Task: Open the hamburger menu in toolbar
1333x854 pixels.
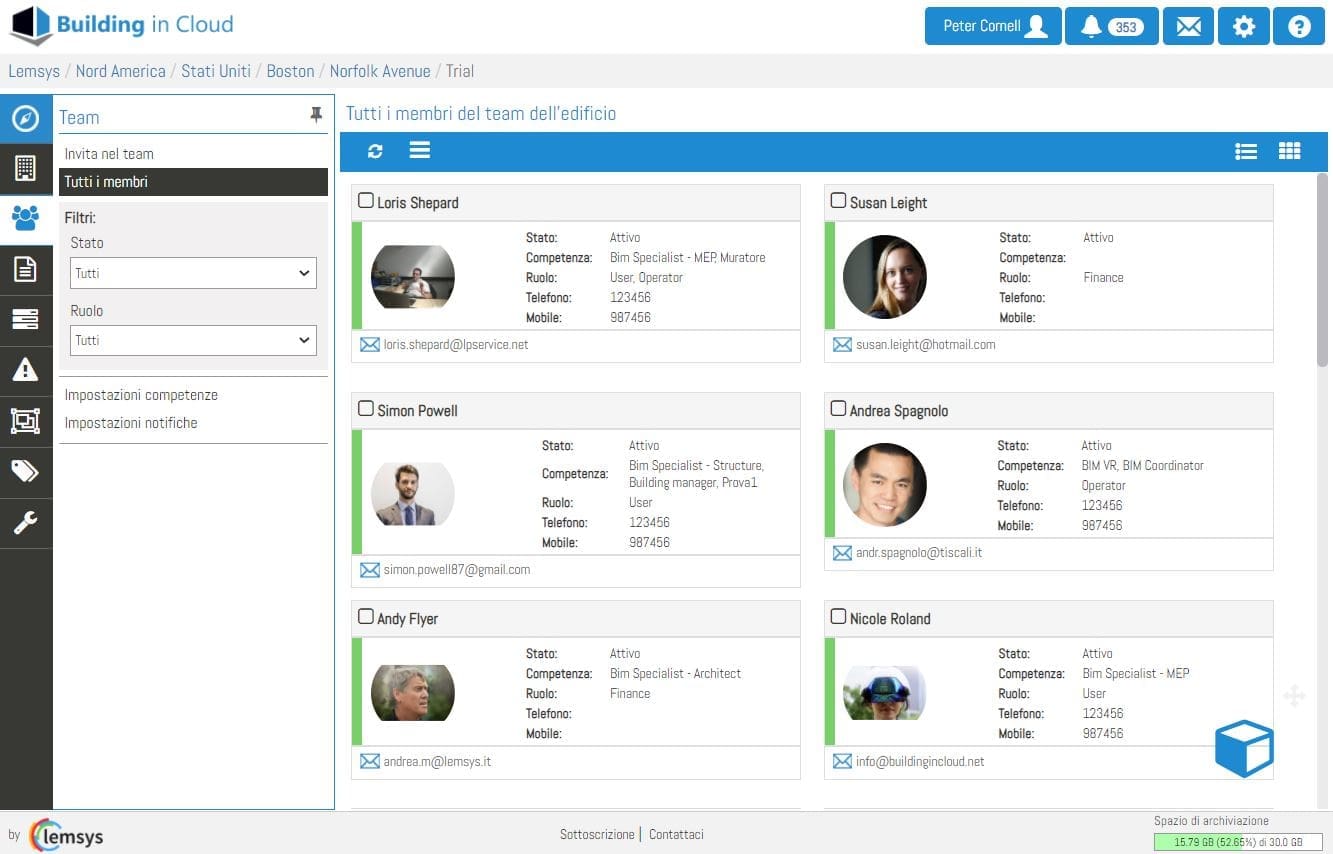Action: click(x=420, y=150)
